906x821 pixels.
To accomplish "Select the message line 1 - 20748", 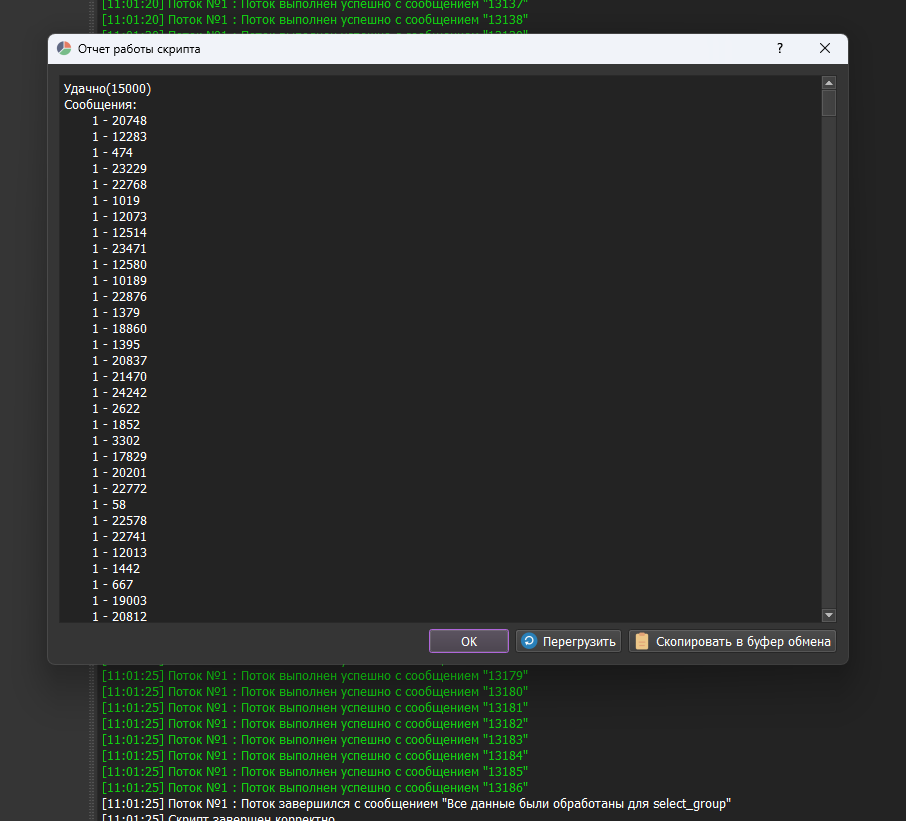I will tap(119, 120).
